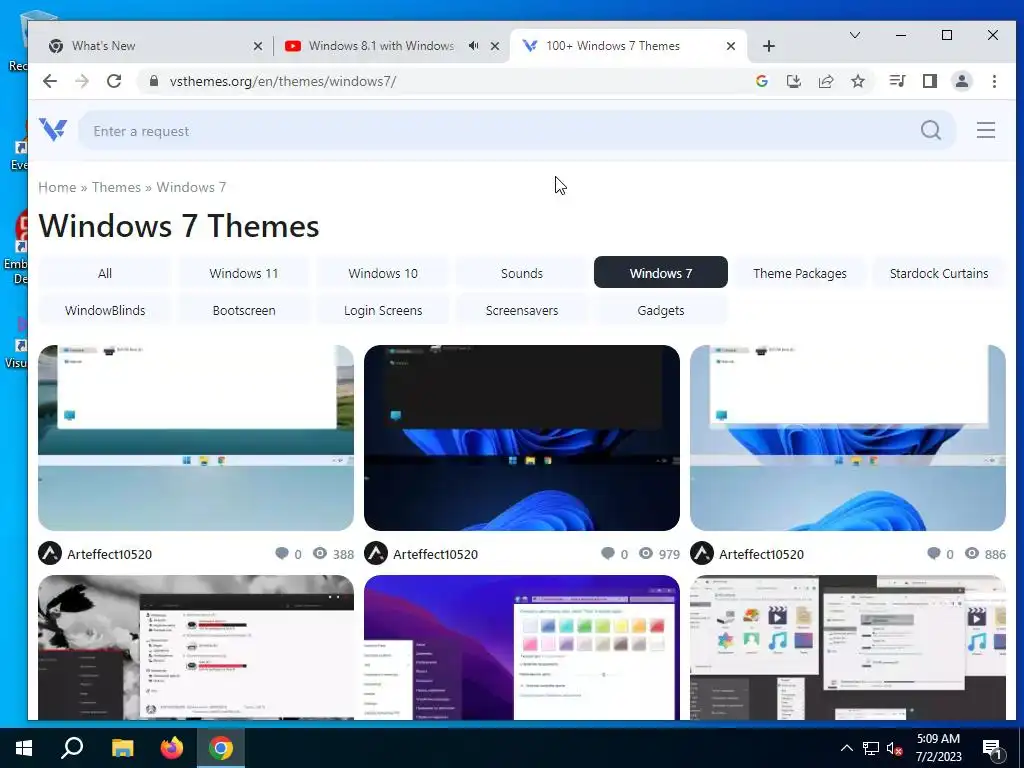Open Login Screens category
The height and width of the screenshot is (768, 1024).
click(x=383, y=310)
